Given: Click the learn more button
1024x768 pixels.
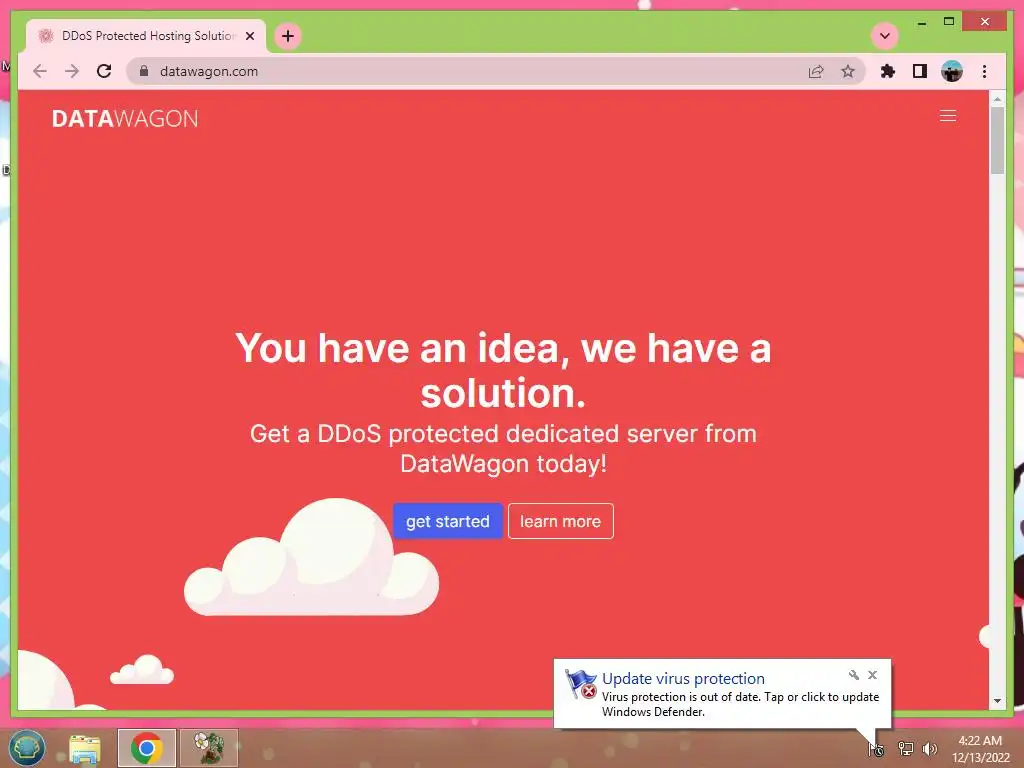Looking at the screenshot, I should pyautogui.click(x=560, y=521).
